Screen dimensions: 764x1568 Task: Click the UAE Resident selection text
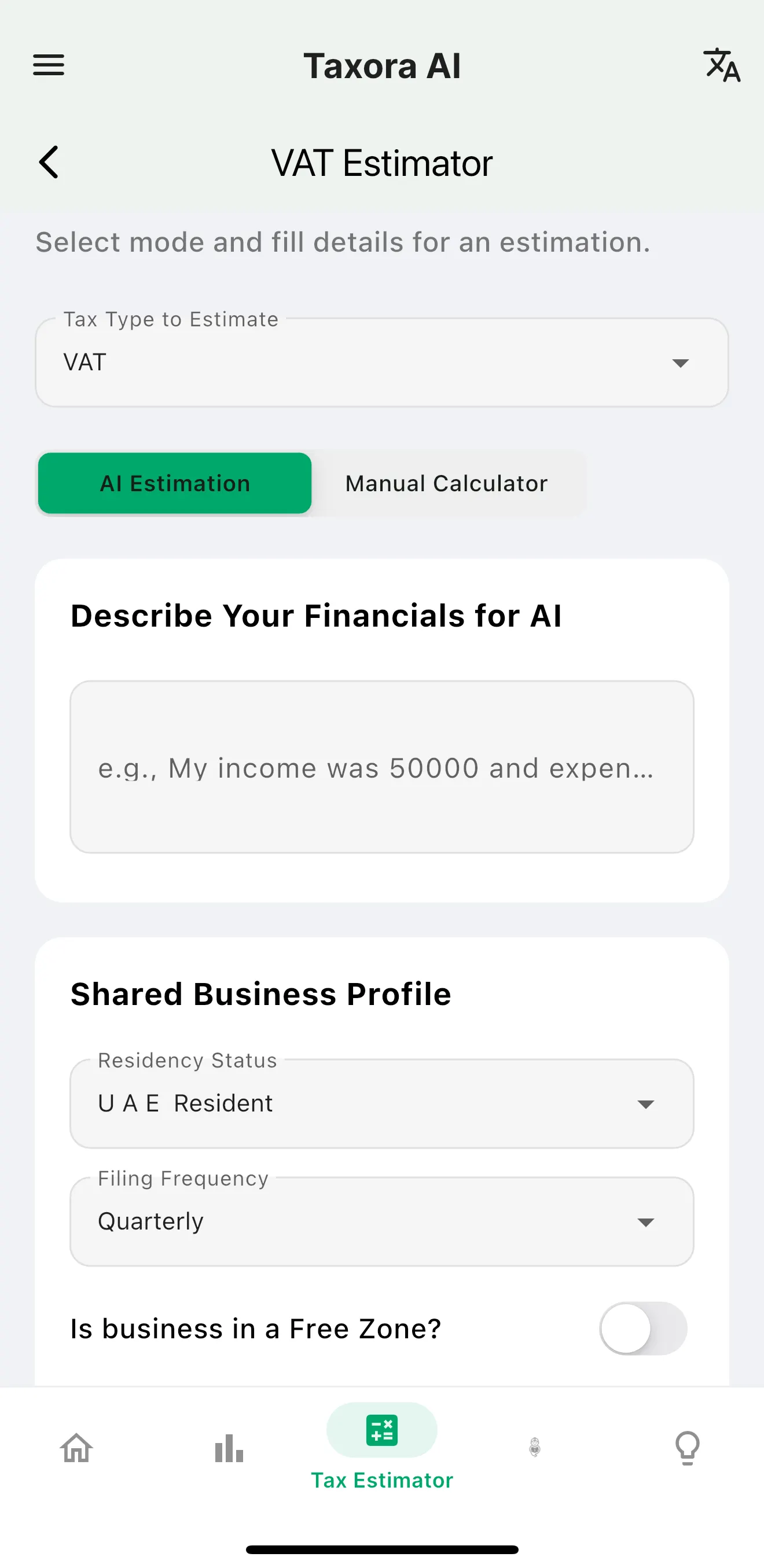point(186,1103)
